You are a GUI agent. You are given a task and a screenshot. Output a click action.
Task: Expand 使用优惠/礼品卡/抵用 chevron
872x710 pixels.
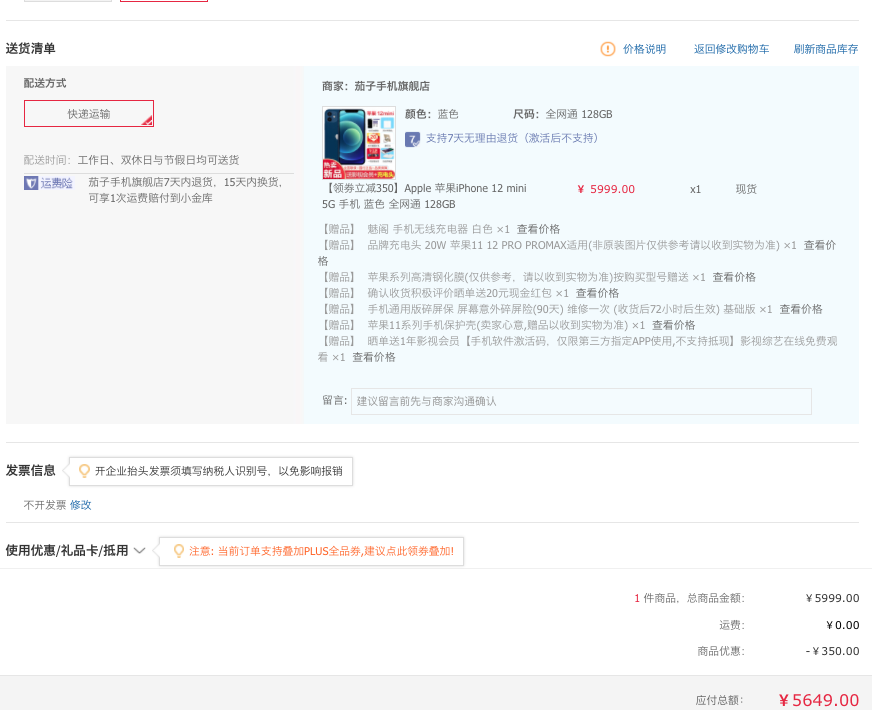(x=140, y=551)
